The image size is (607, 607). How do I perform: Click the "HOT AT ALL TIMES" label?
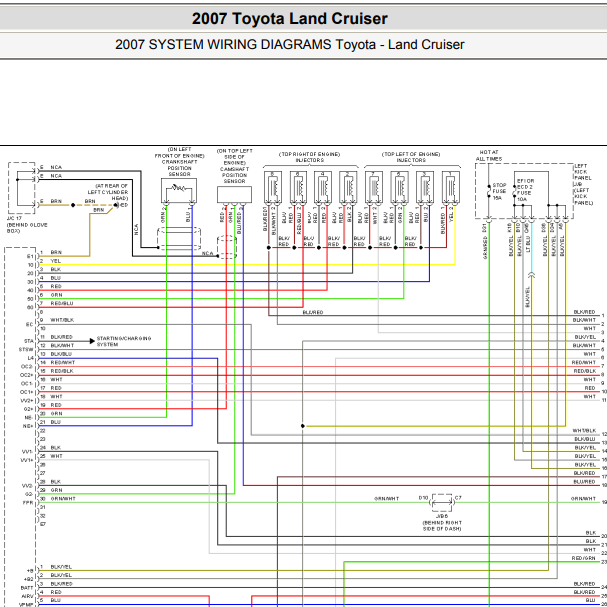489,156
